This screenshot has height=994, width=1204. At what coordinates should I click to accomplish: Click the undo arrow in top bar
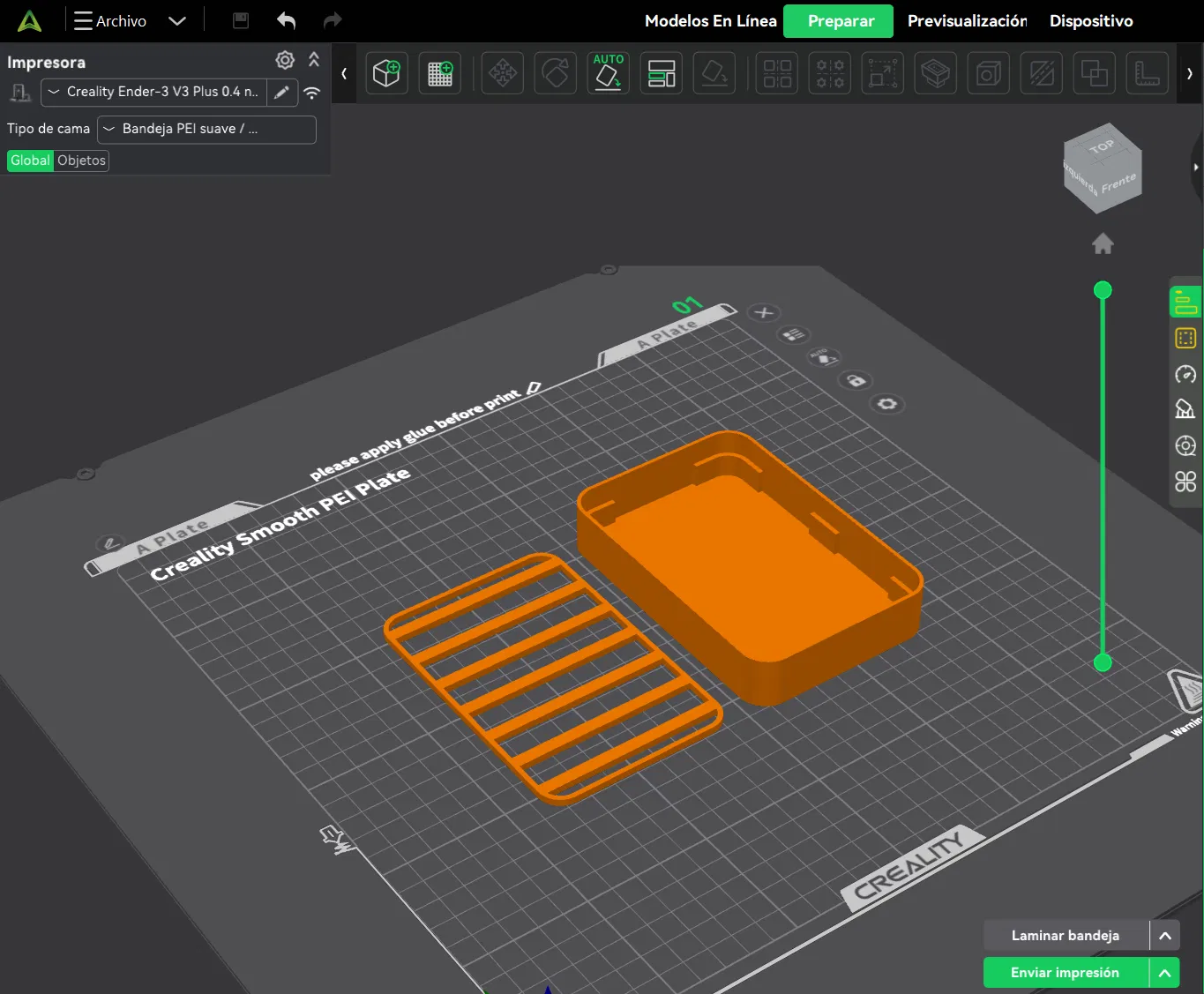click(x=286, y=21)
